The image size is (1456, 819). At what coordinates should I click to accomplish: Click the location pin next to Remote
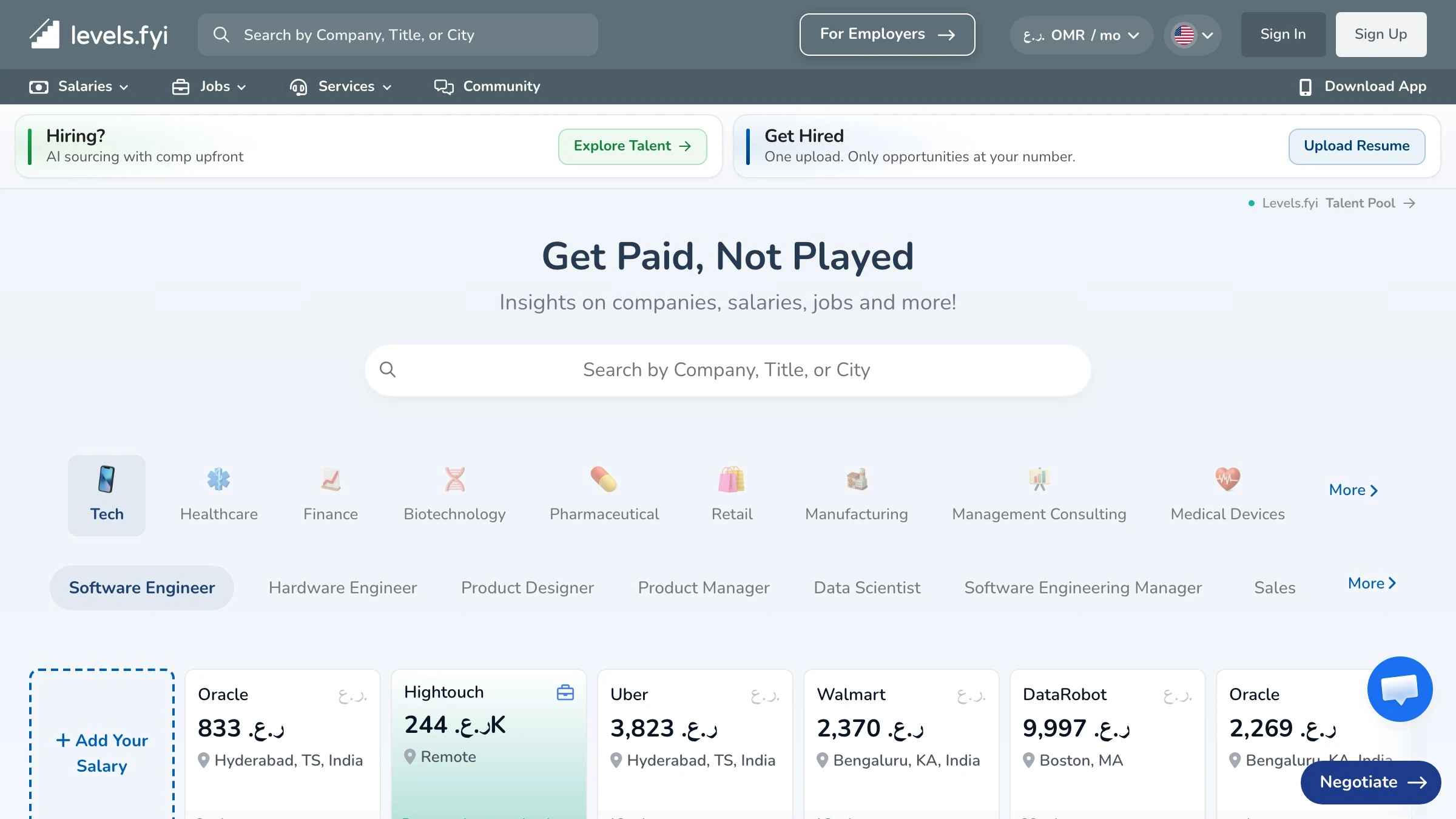pos(409,757)
